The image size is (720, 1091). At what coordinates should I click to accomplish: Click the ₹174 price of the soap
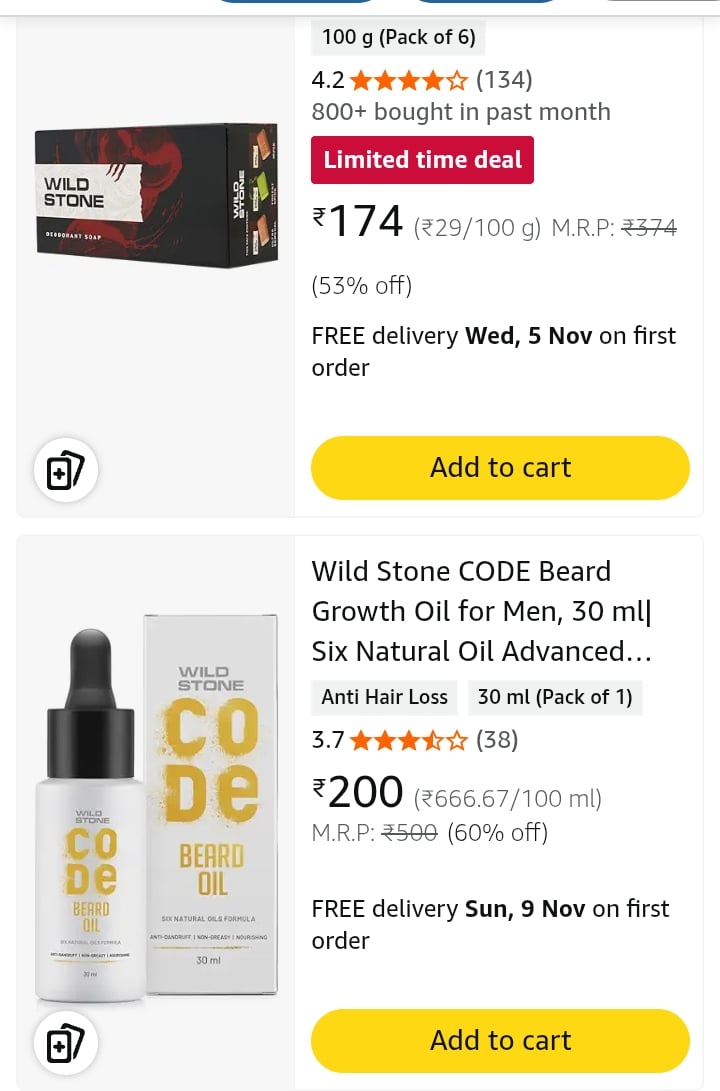[x=358, y=222]
